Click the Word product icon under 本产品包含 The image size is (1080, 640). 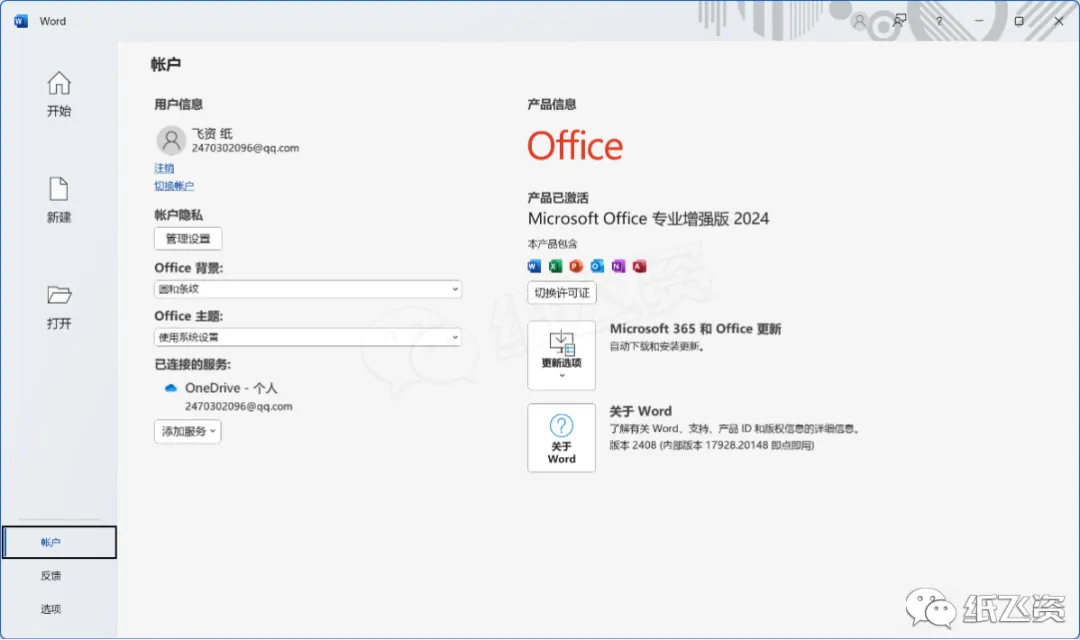[534, 266]
